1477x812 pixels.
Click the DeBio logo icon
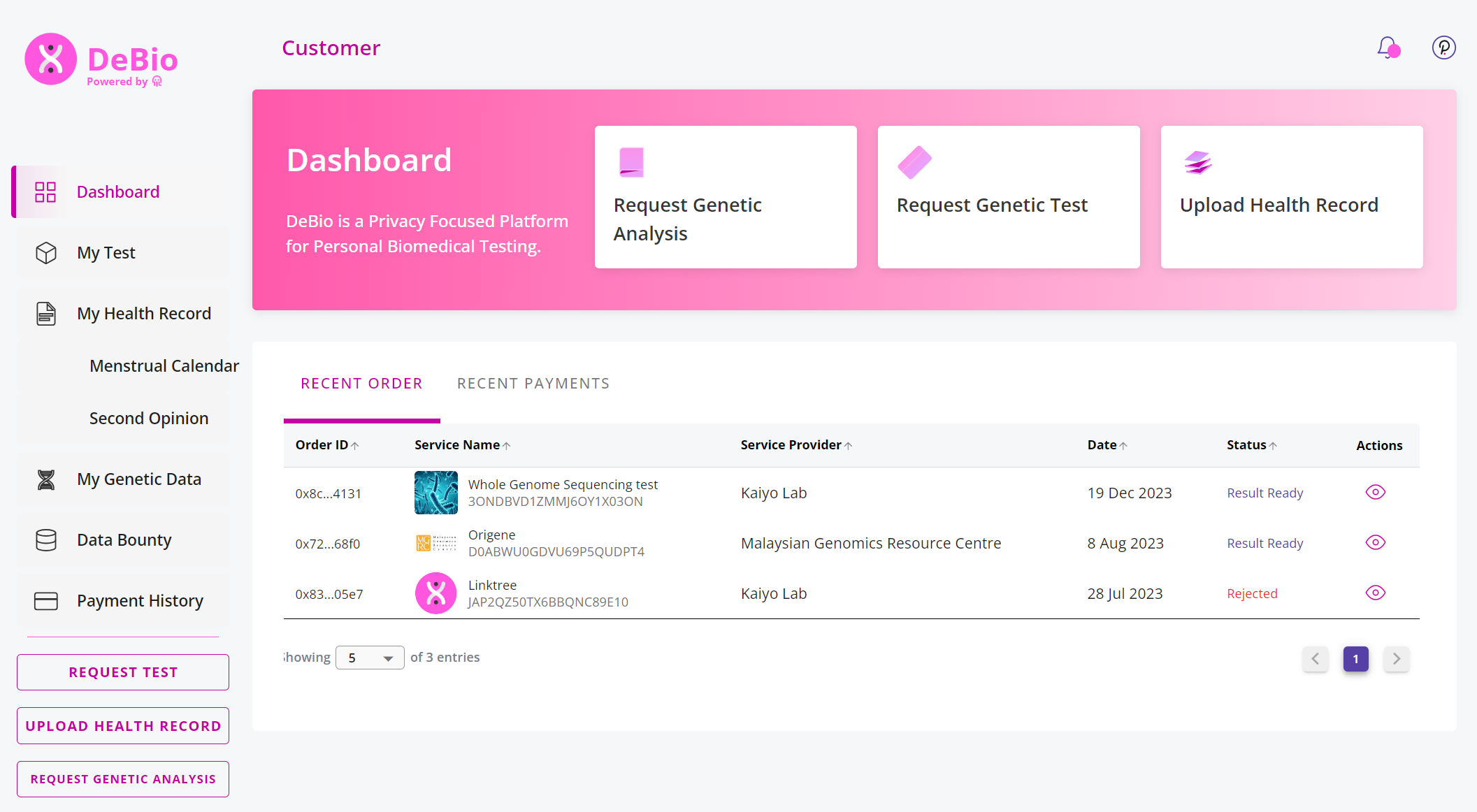(50, 59)
